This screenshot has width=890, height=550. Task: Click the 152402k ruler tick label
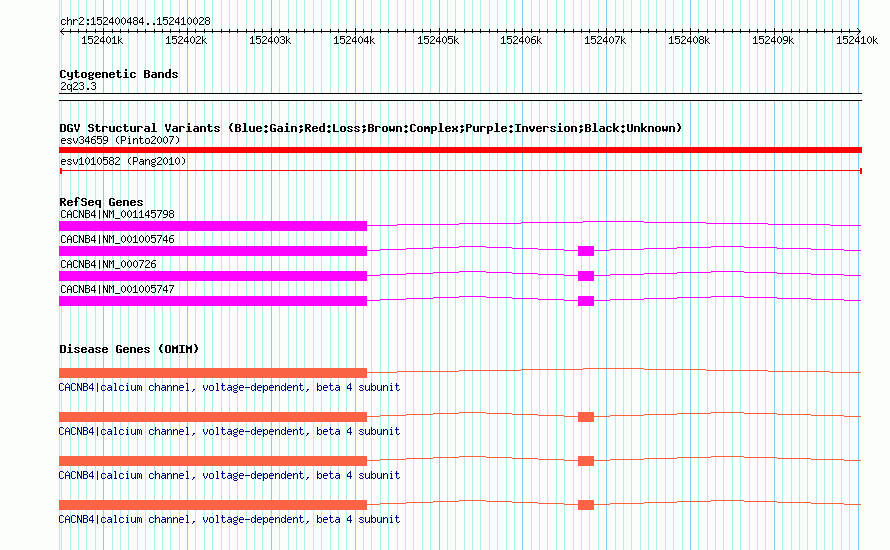186,40
